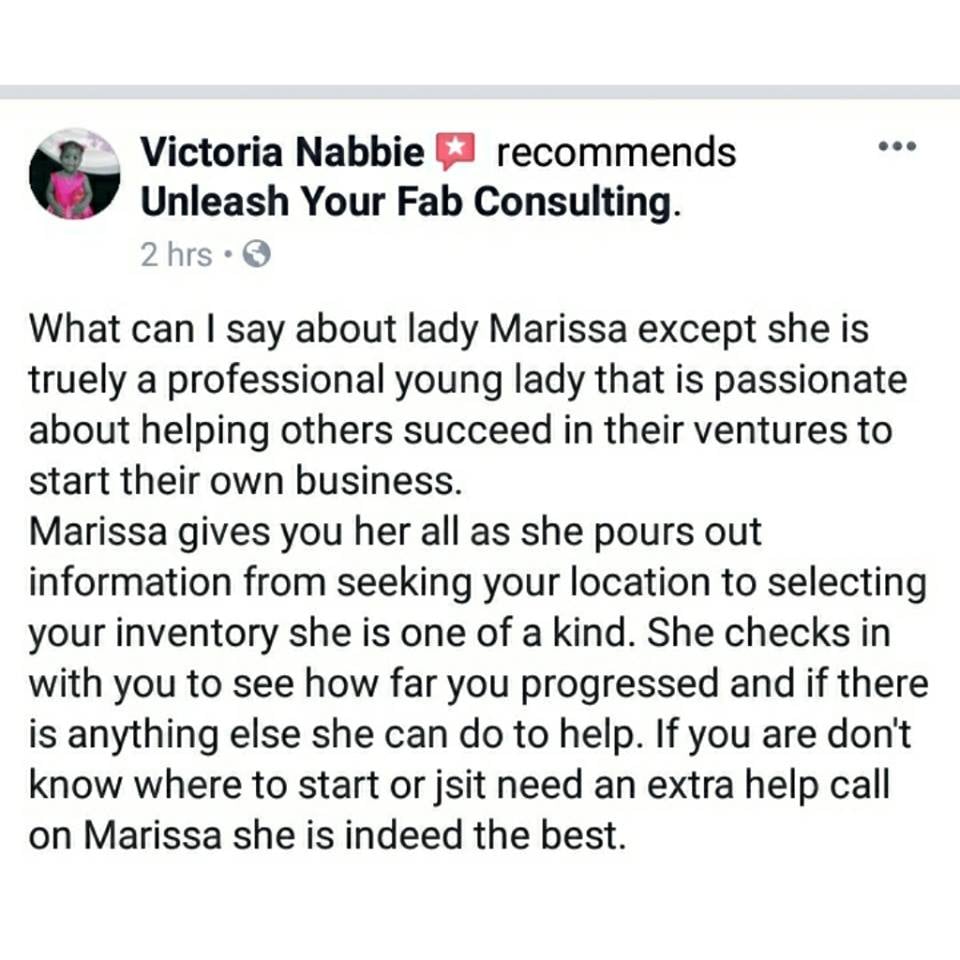960x960 pixels.
Task: Click the sentence 'She checks in'
Action: [x=769, y=633]
